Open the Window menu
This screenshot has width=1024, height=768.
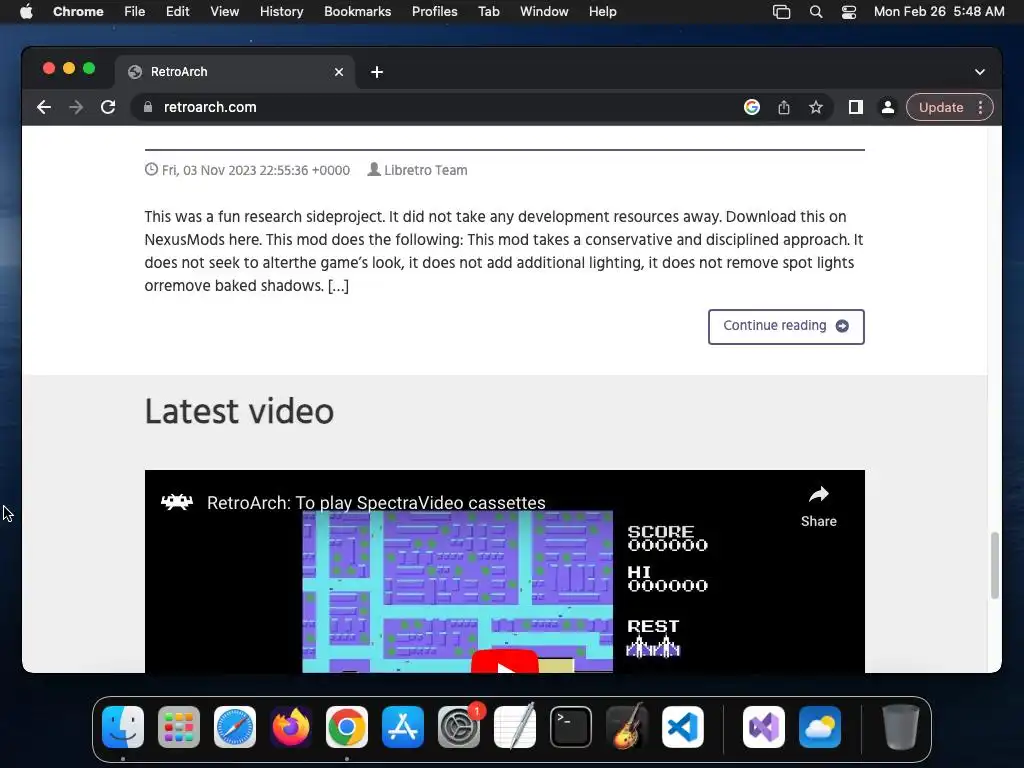pyautogui.click(x=544, y=12)
